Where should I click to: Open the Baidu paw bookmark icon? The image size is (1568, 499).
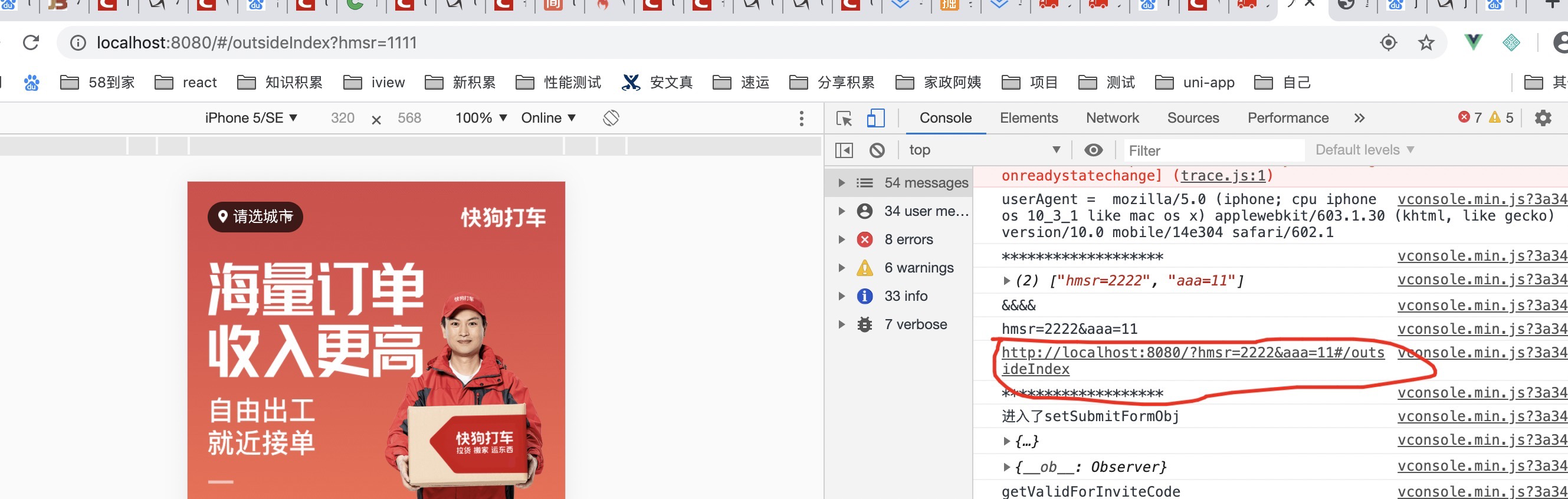point(32,82)
